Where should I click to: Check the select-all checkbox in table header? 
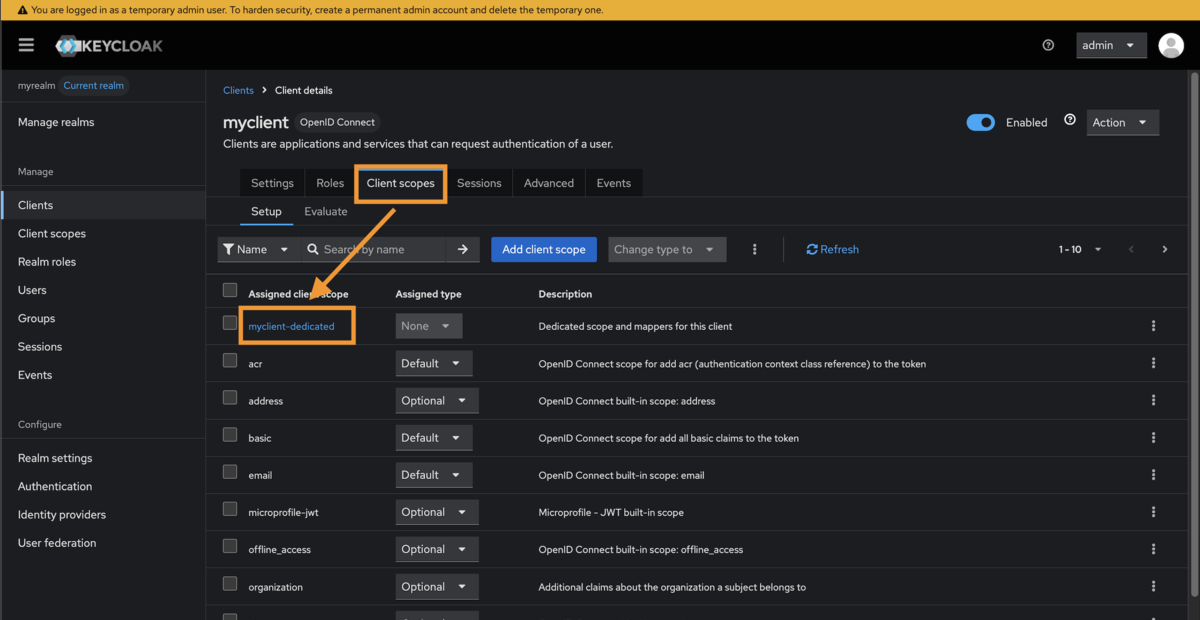pos(230,290)
